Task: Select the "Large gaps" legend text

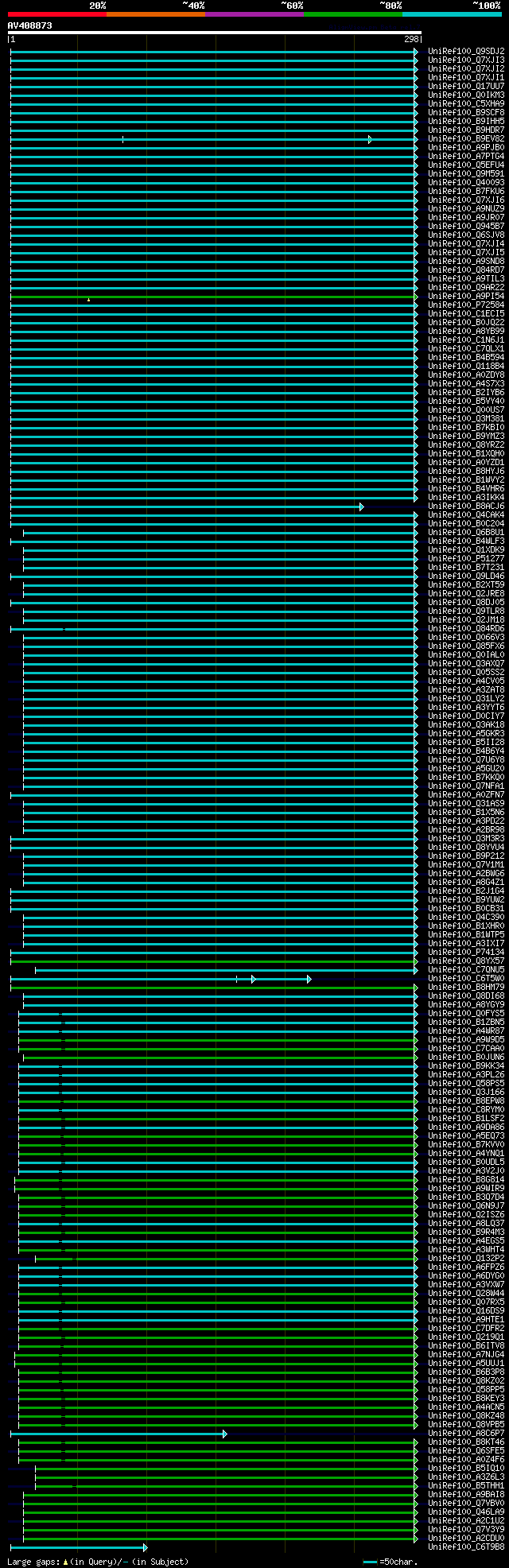Action: (33, 1562)
